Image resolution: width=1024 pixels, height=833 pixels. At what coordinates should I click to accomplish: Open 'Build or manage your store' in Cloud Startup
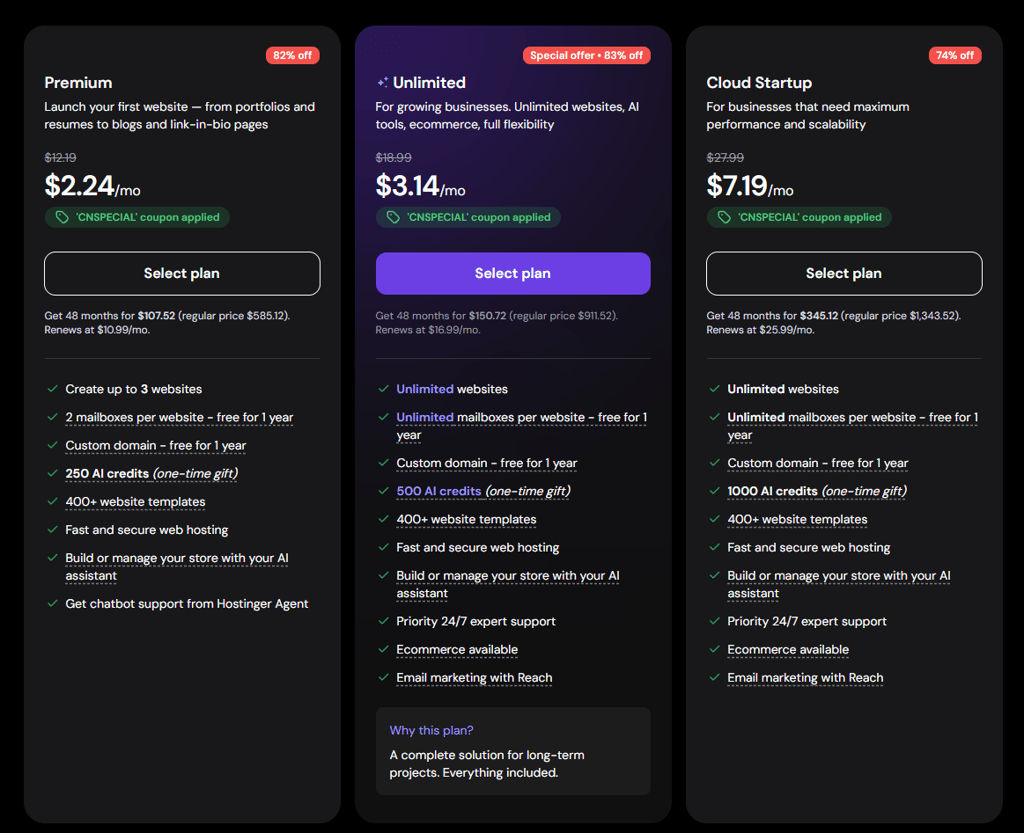click(839, 584)
